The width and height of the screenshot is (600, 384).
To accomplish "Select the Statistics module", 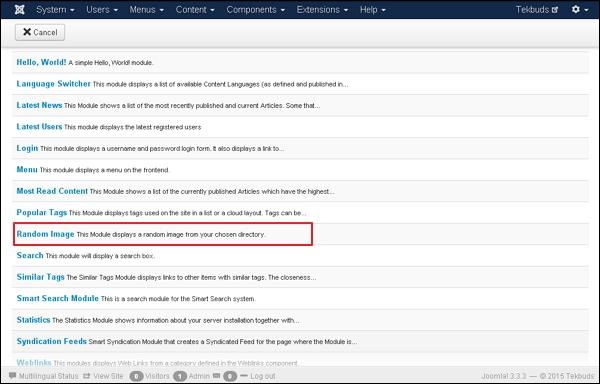I will click(33, 320).
